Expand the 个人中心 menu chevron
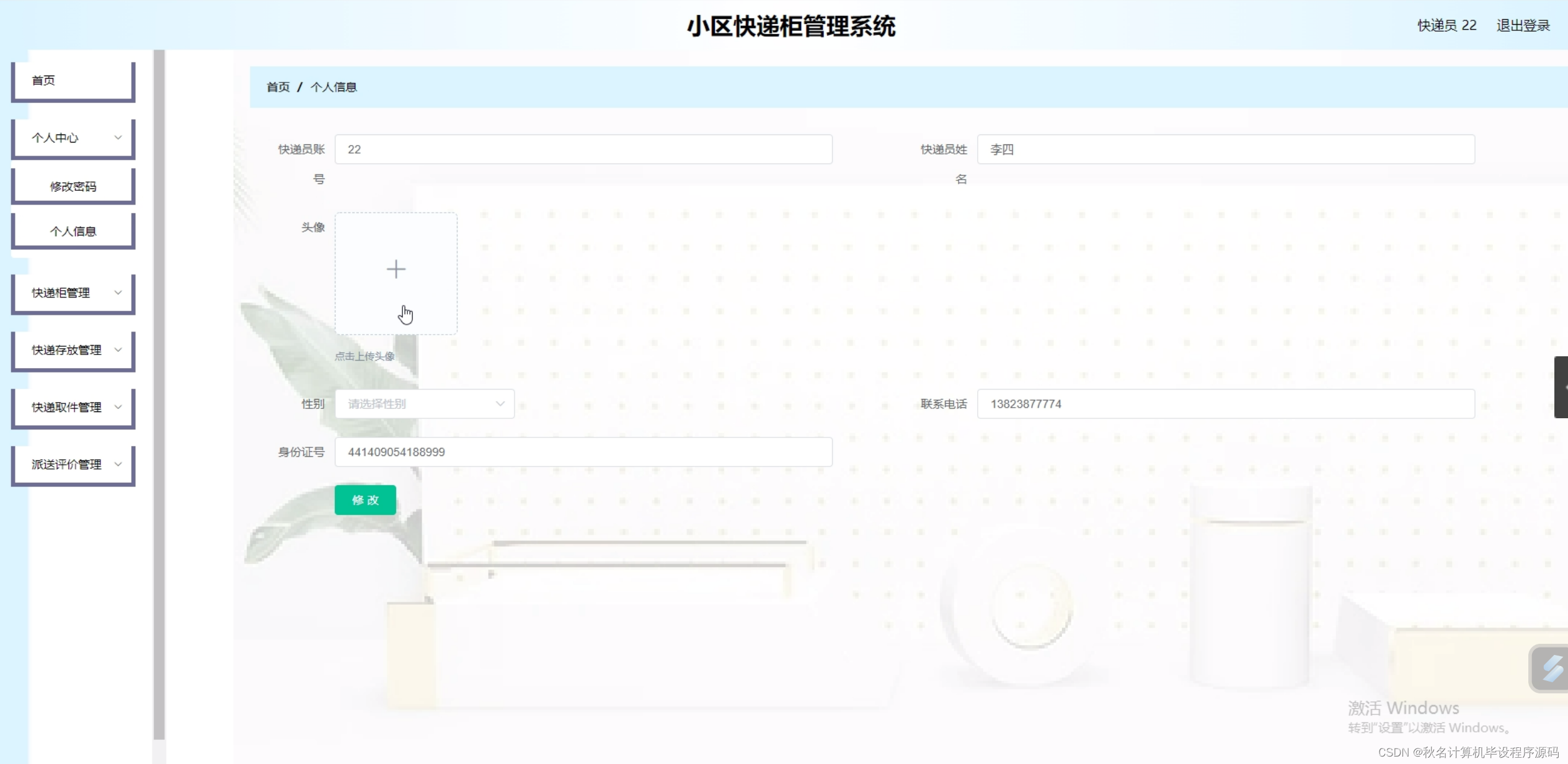The width and height of the screenshot is (1568, 764). coord(118,138)
